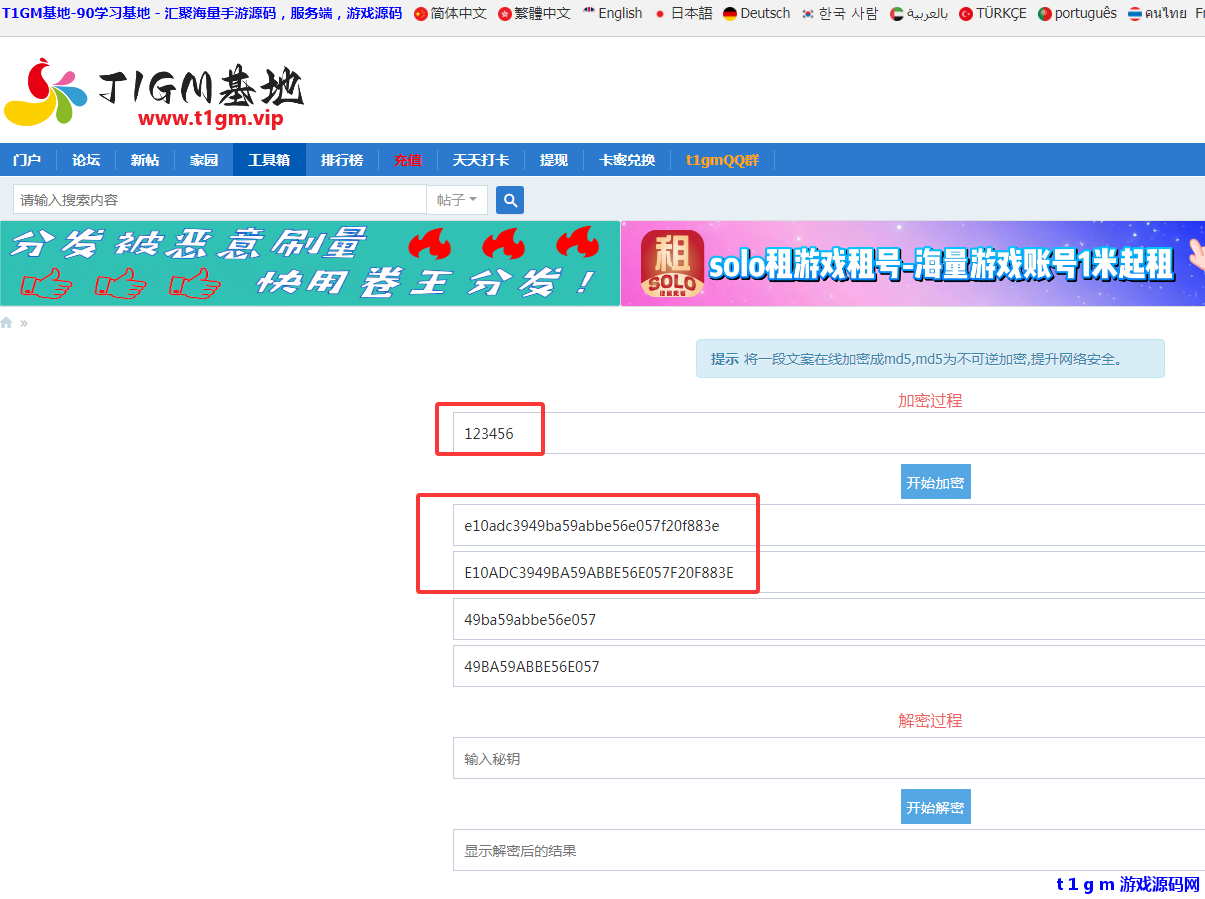Click the 充值 red navigation link
Viewport: 1205px width, 899px height.
point(408,159)
